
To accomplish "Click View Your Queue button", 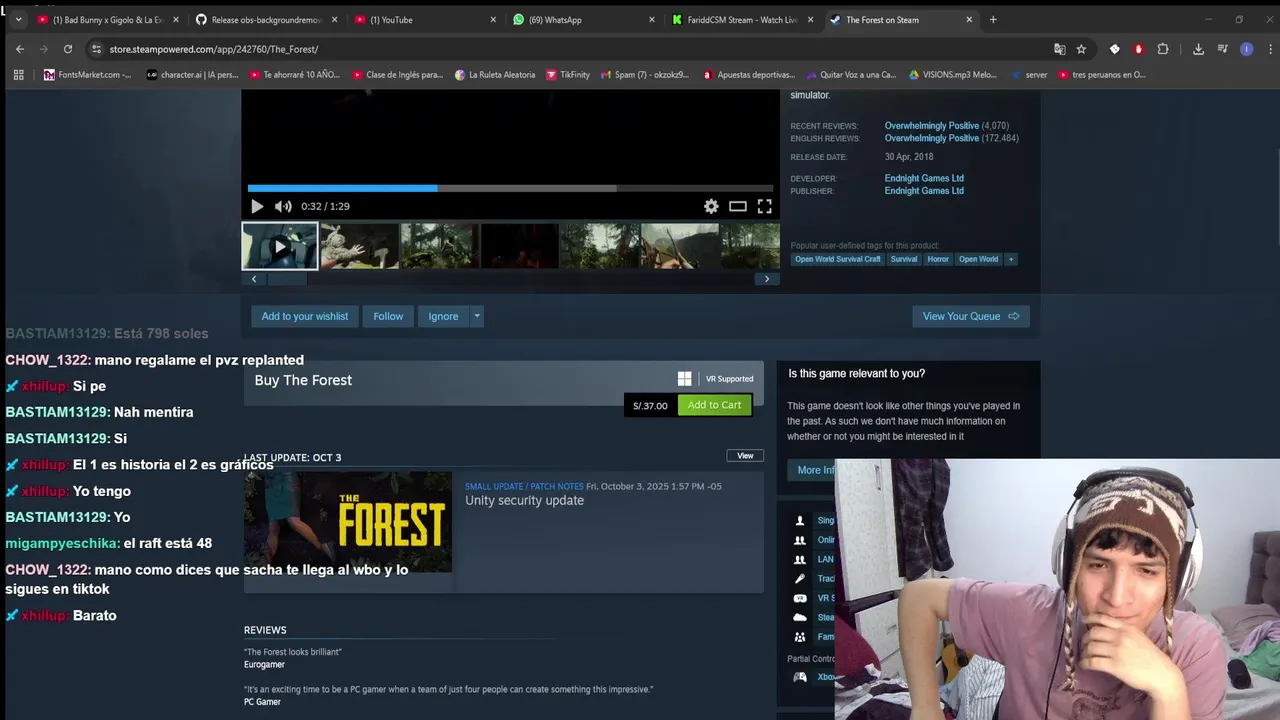I will [x=971, y=316].
